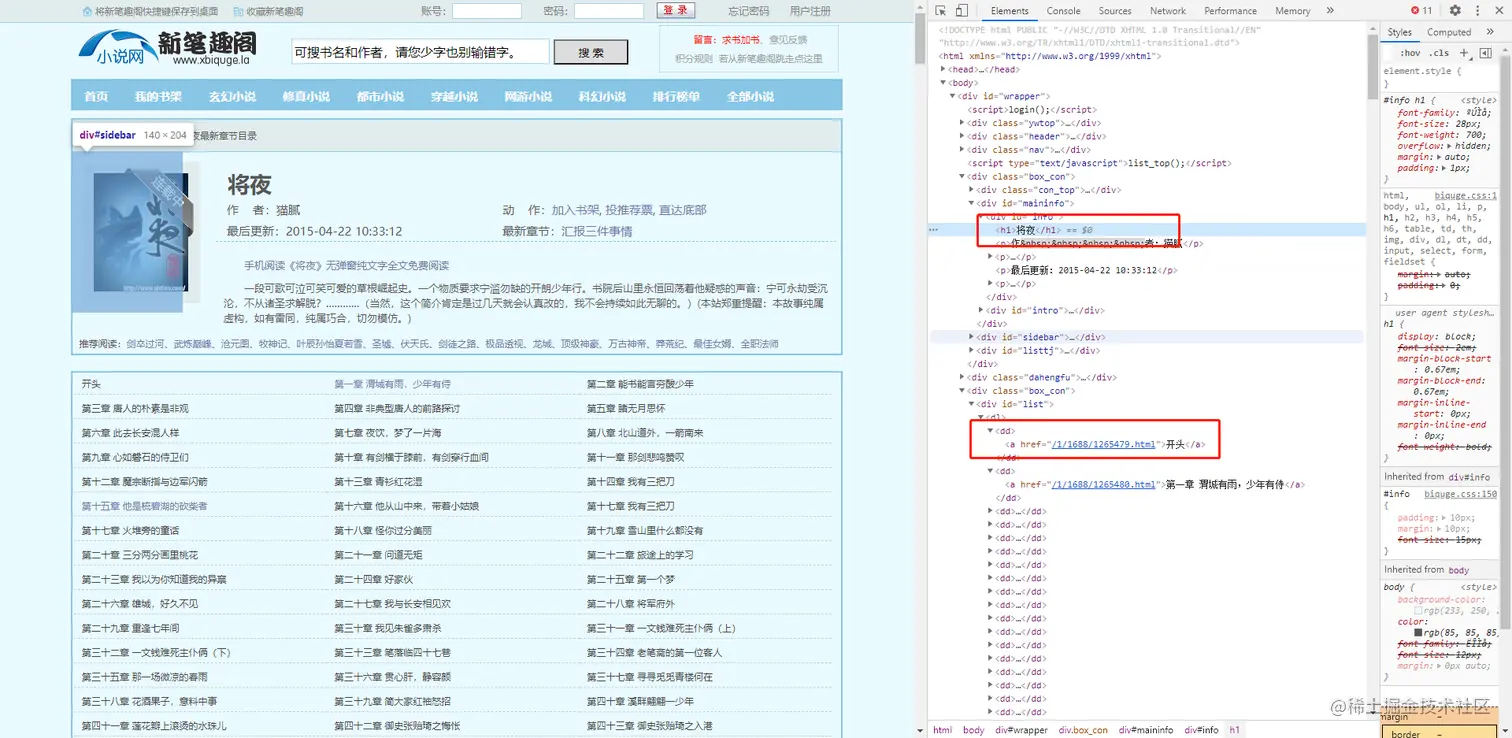
Task: Open the Network tab
Action: pos(1167,11)
